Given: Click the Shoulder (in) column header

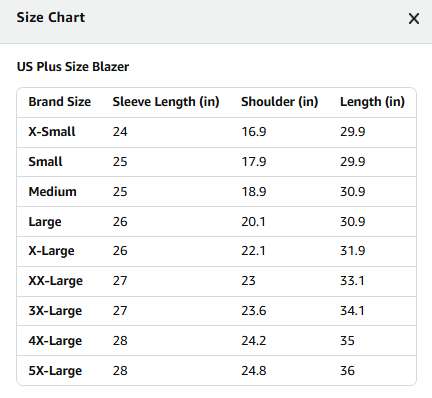Looking at the screenshot, I should (x=280, y=102).
